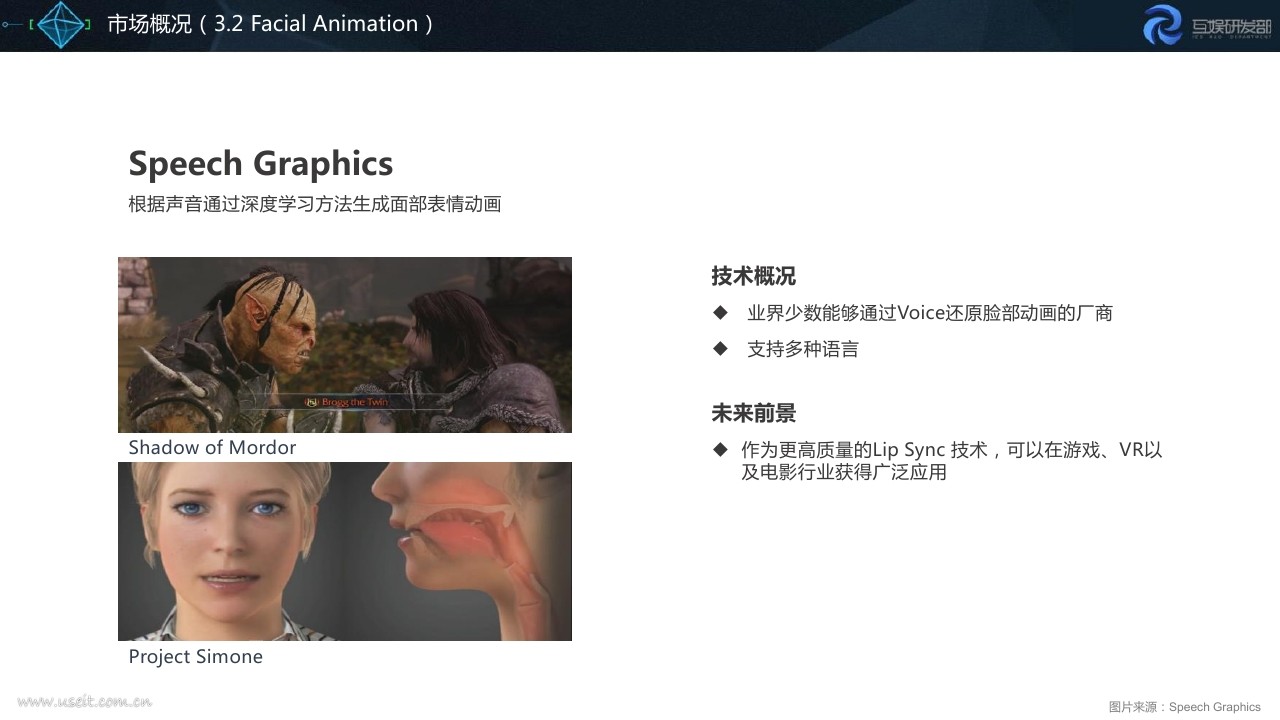Viewport: 1280px width, 720px height.
Task: Click the diamond logo icon in header
Action: click(61, 25)
